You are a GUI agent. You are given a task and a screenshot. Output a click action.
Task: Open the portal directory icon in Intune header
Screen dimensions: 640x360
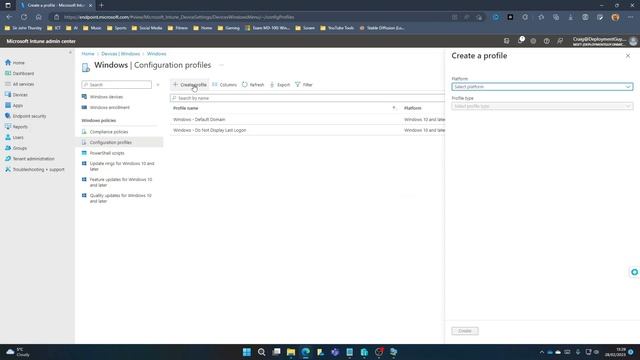(x=507, y=41)
